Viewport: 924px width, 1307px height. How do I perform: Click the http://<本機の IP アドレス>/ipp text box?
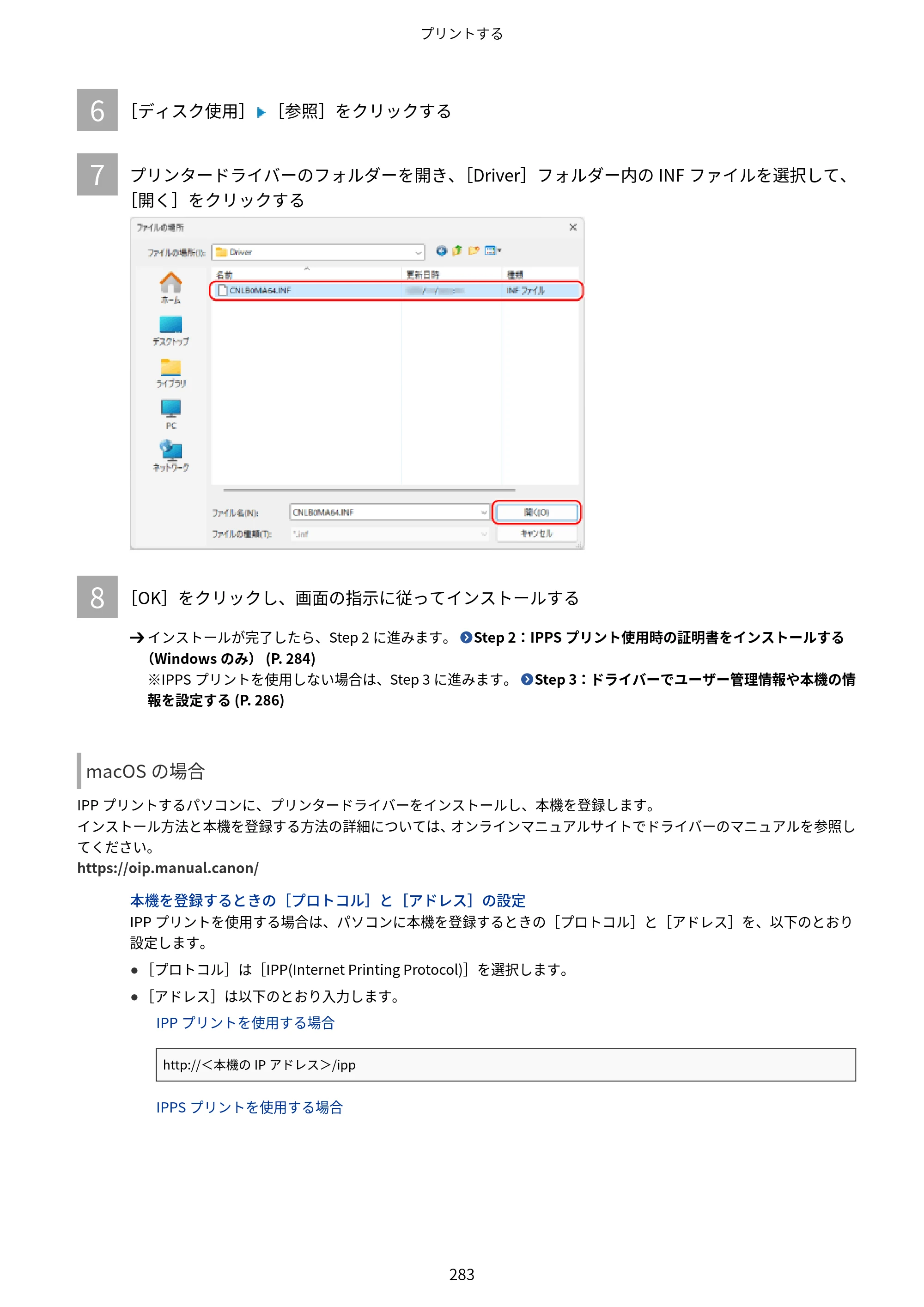[x=505, y=1064]
